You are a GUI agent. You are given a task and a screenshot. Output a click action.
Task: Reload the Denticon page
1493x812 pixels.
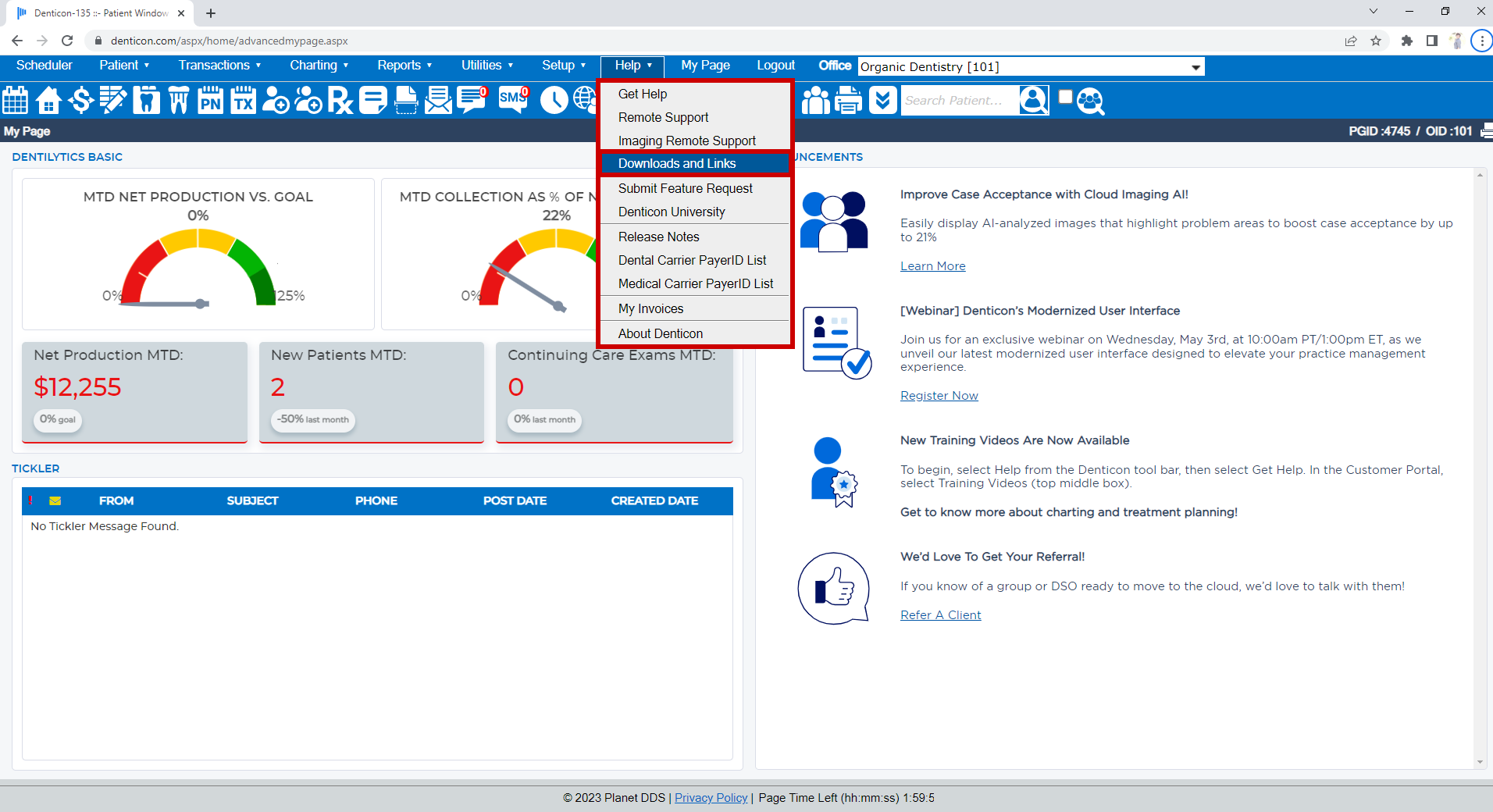[67, 41]
